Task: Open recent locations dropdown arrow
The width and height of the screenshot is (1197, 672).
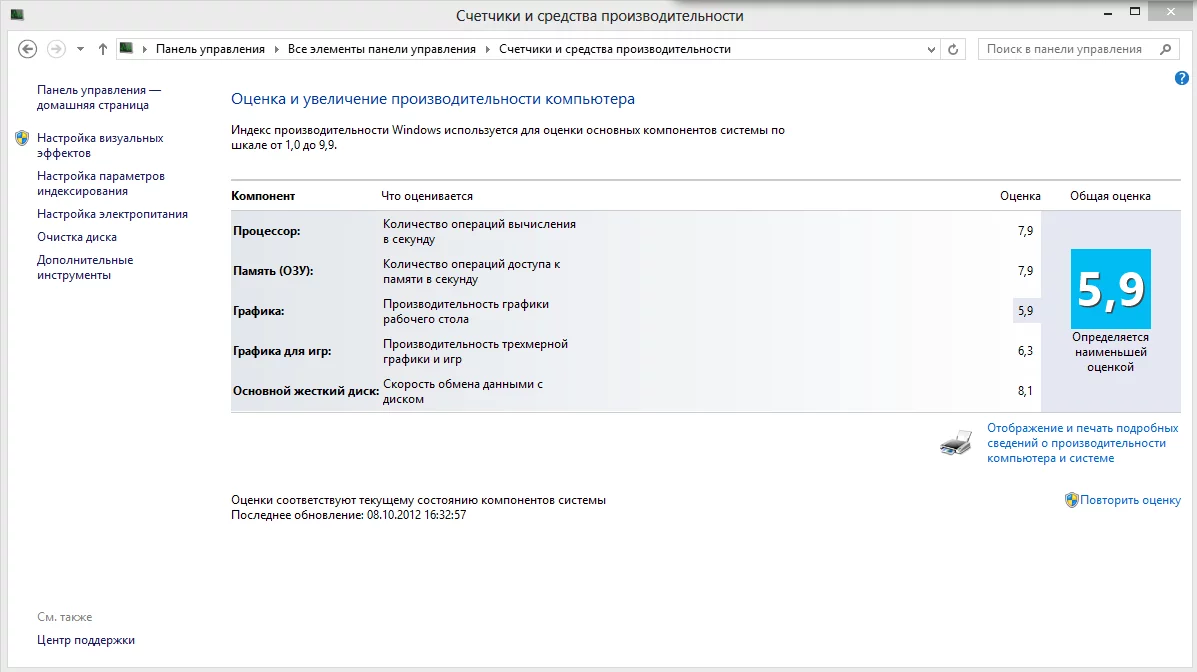Action: coord(80,50)
